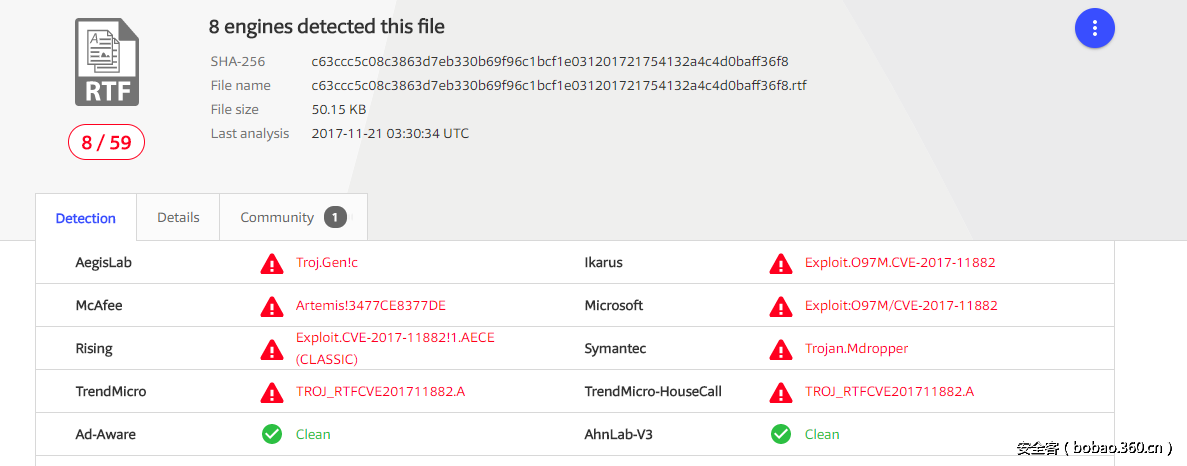Click the SHA-256 hash value
Image resolution: width=1187 pixels, height=466 pixels.
(x=550, y=61)
